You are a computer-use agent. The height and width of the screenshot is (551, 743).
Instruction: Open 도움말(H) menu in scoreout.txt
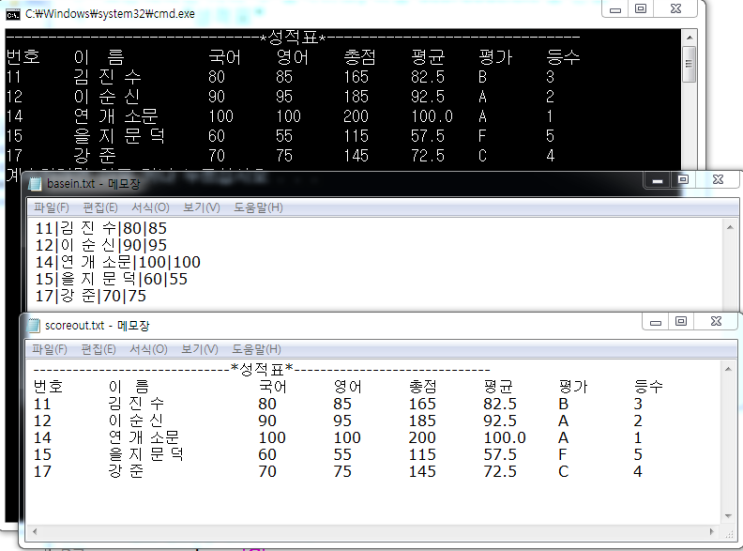click(x=256, y=349)
